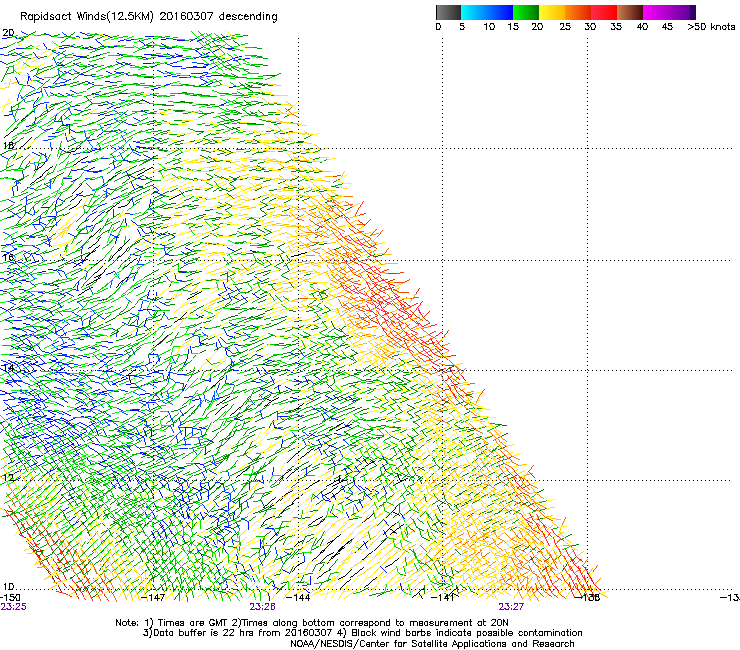This screenshot has width=740, height=650.
Task: Click the purple time label '23:26'
Action: pos(262,607)
